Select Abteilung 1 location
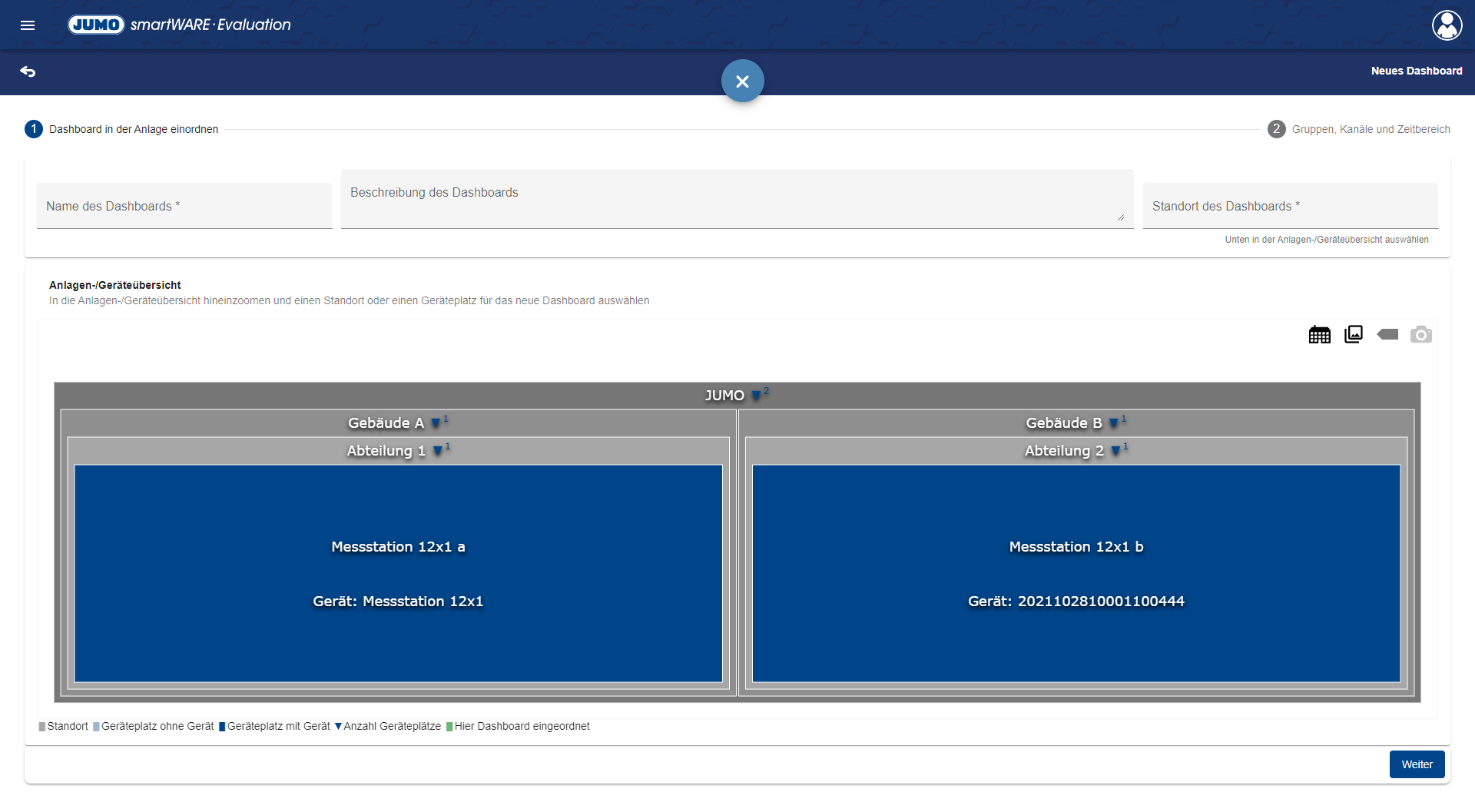This screenshot has width=1475, height=812. click(386, 451)
